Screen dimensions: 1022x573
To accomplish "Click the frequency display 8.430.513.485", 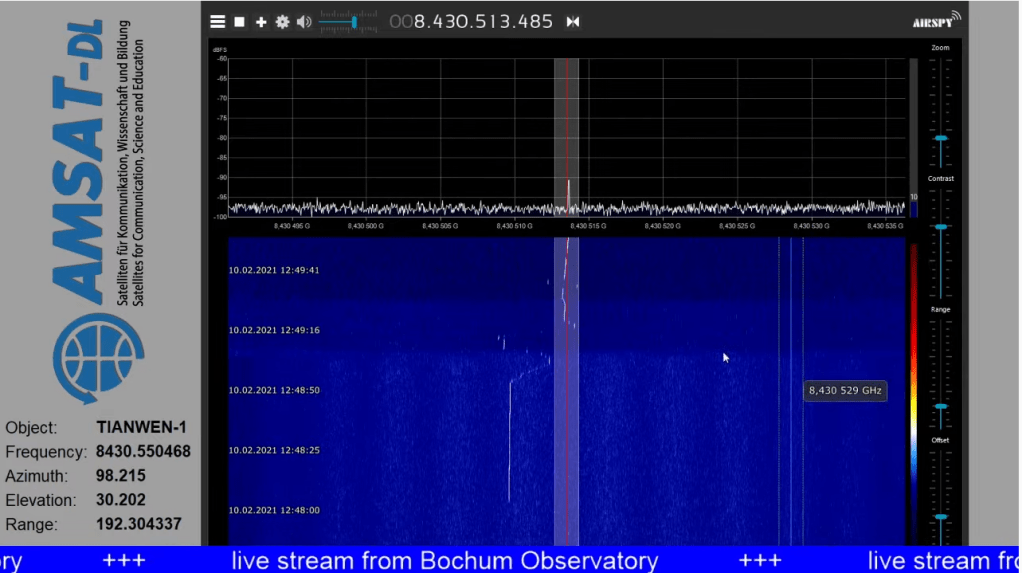I will 483,22.
